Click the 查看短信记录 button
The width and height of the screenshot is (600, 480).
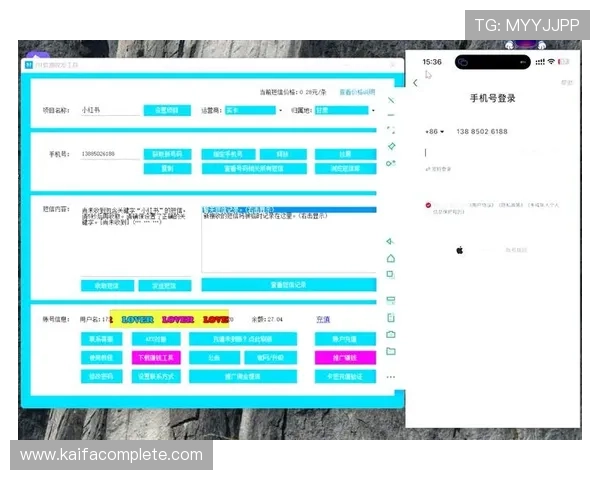pos(288,285)
